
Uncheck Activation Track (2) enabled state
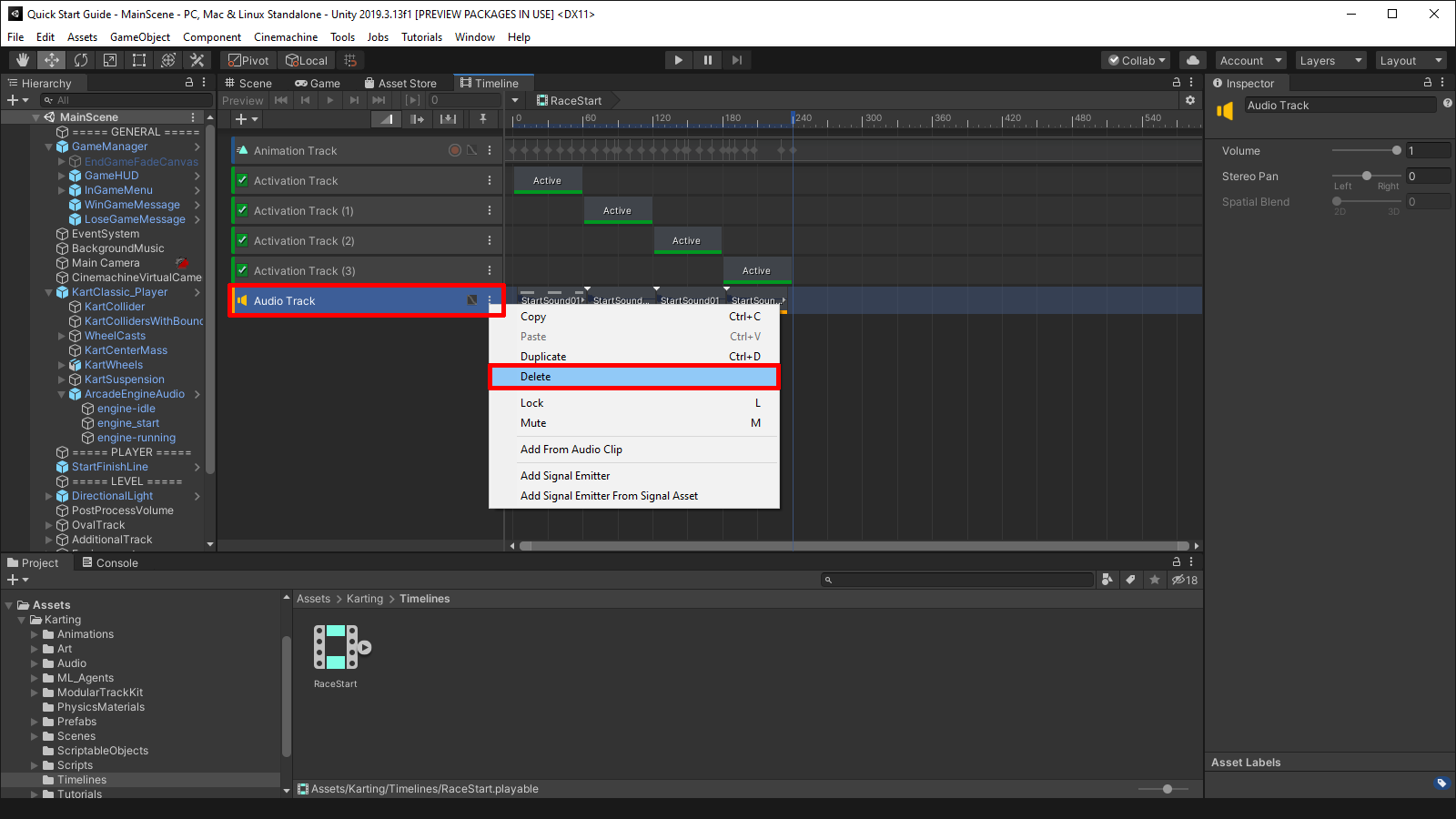click(241, 240)
